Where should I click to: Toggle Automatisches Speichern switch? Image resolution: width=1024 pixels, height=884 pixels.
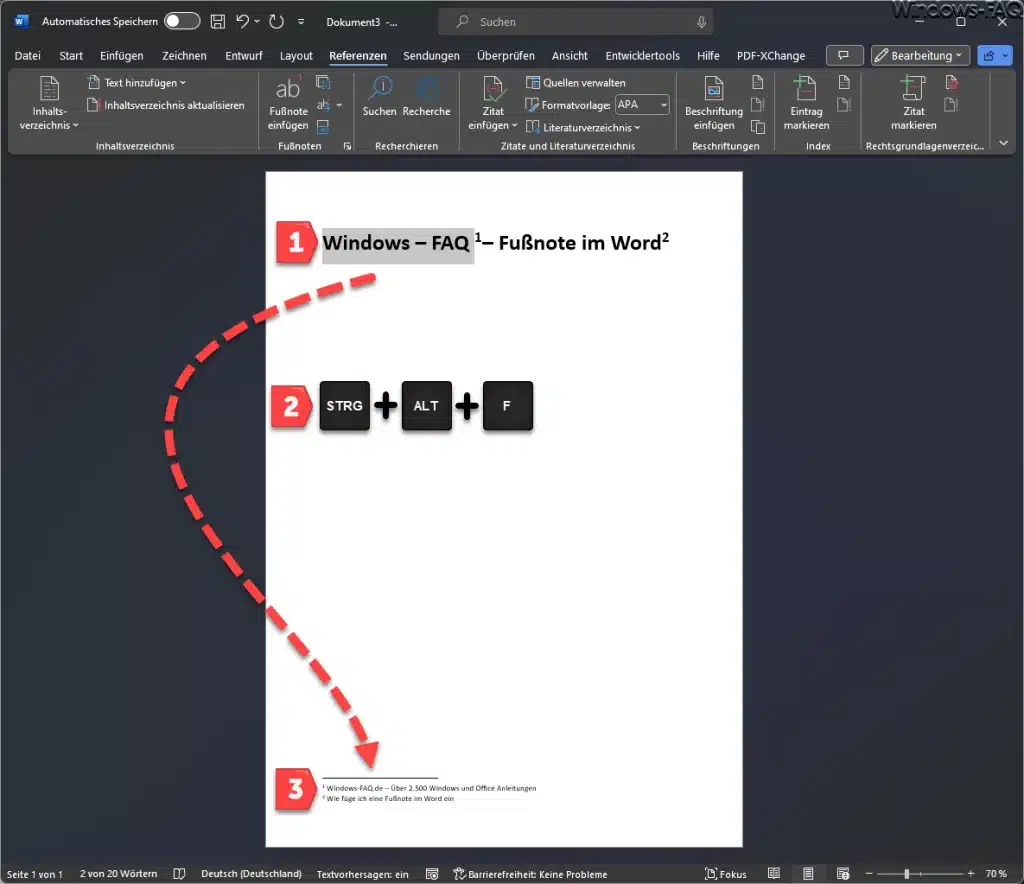182,22
